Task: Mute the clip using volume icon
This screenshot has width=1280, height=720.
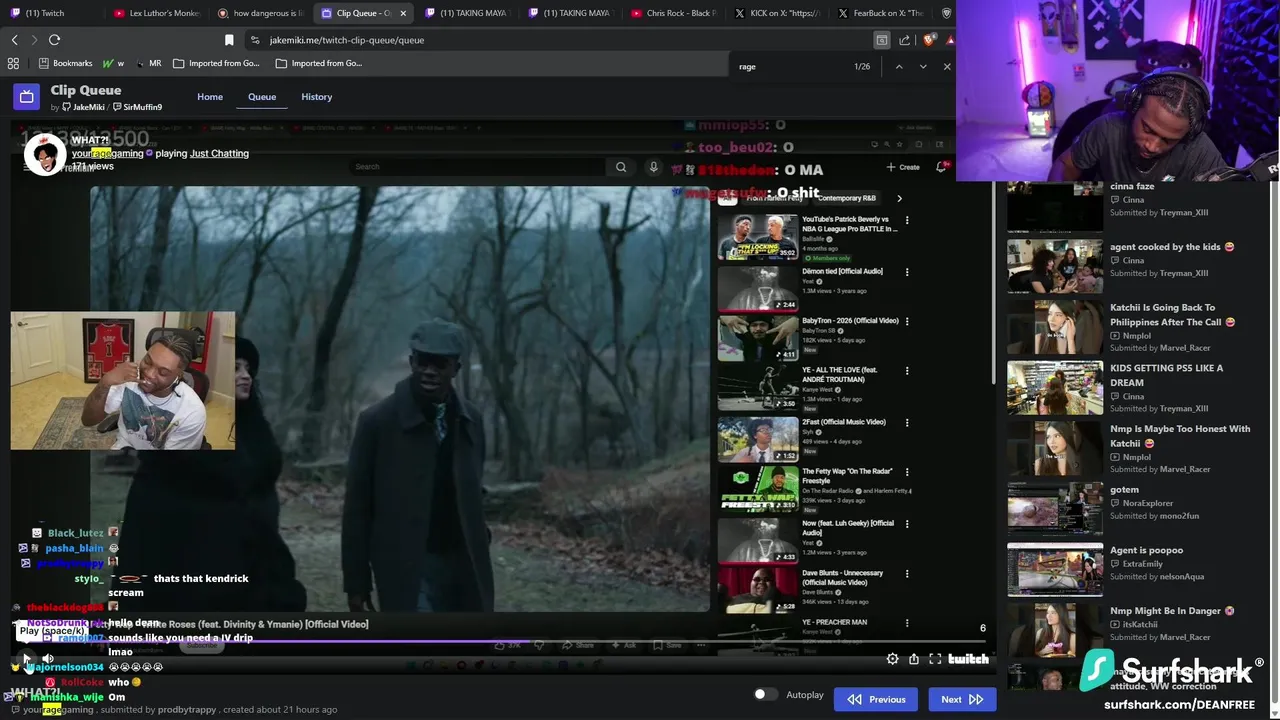Action: 47,659
